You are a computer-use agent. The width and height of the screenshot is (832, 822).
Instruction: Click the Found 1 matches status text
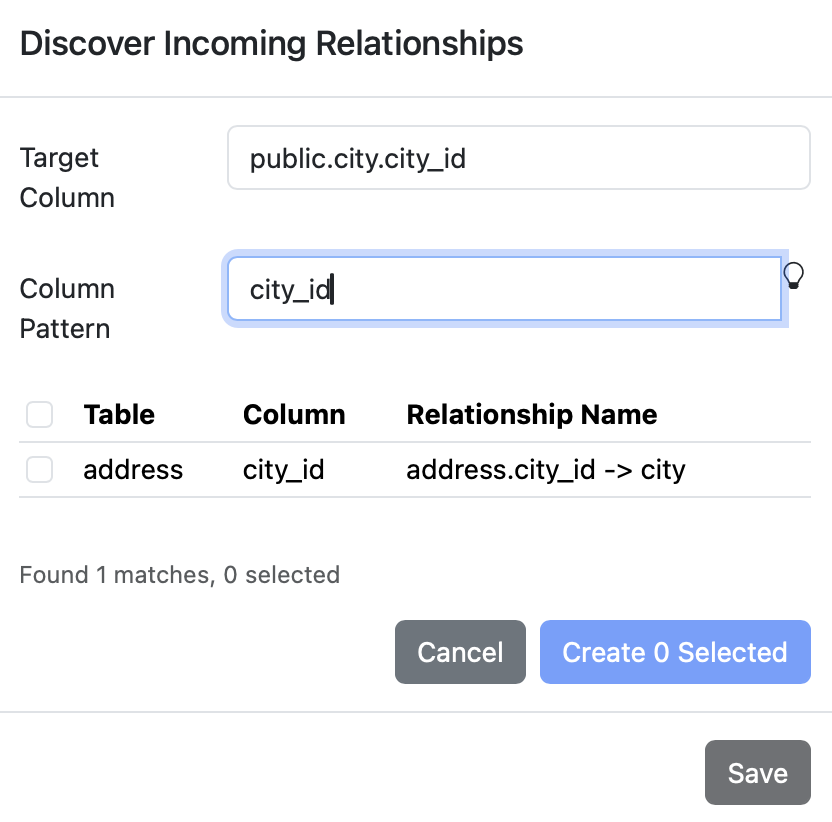tap(180, 575)
